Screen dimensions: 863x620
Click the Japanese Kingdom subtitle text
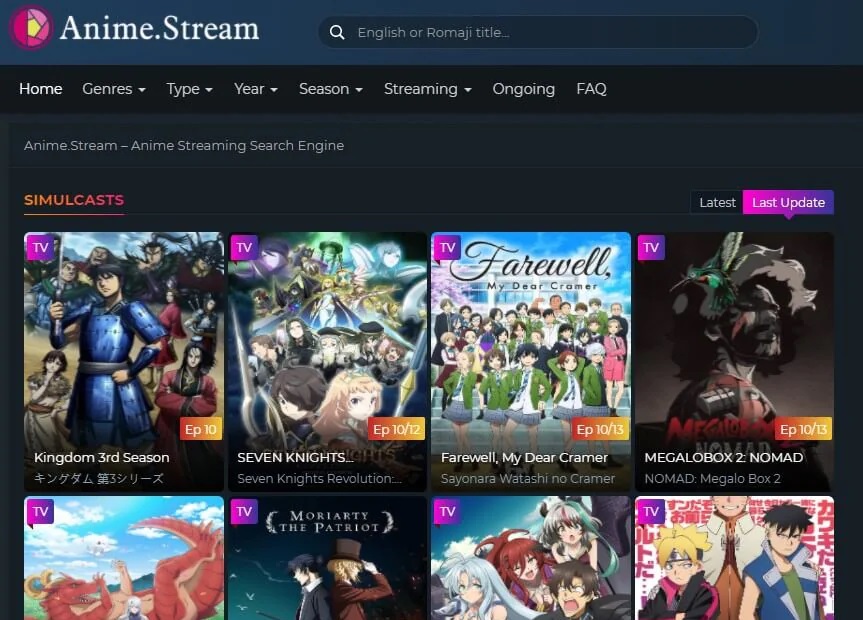(x=99, y=478)
